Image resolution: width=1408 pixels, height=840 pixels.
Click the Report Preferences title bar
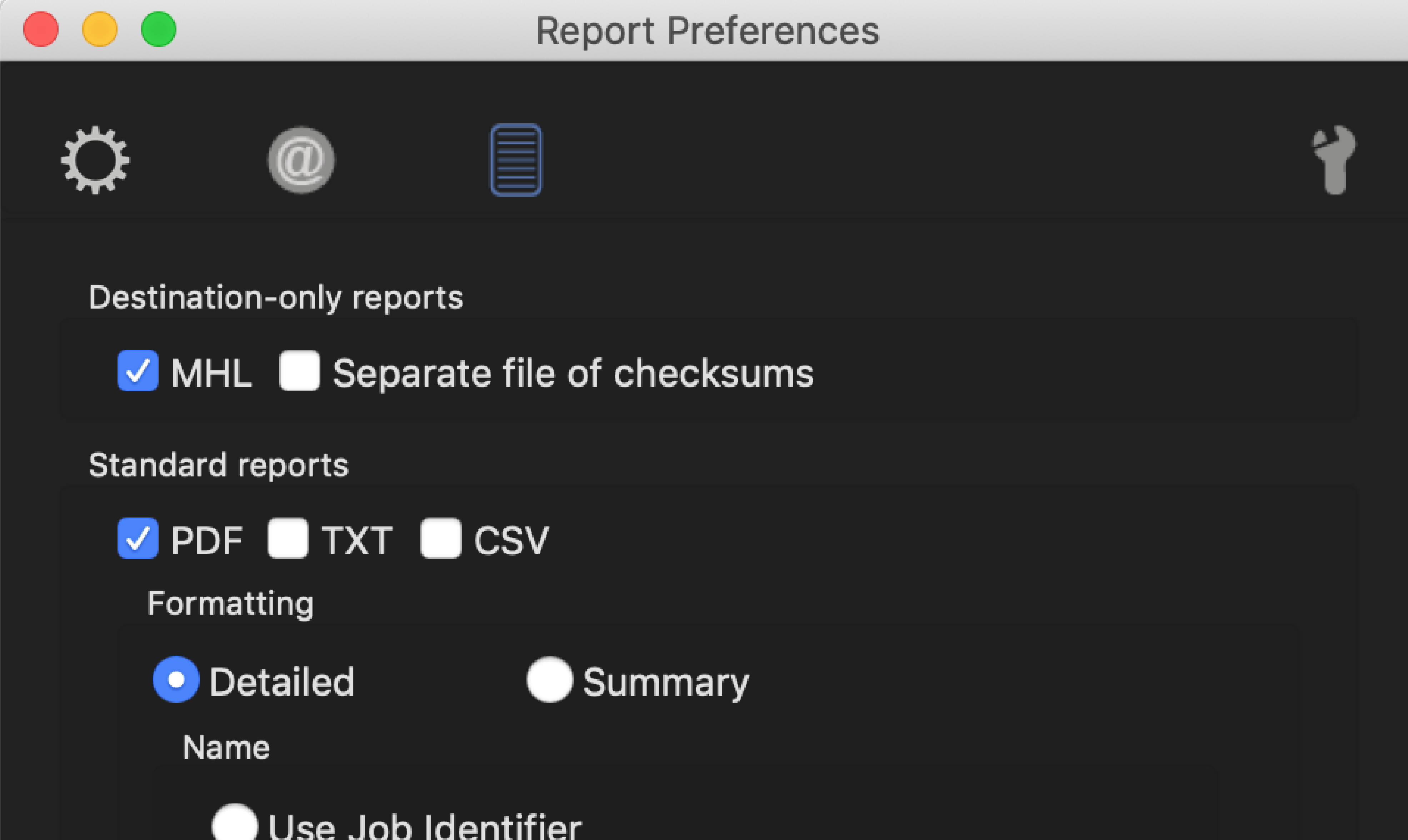coord(708,31)
